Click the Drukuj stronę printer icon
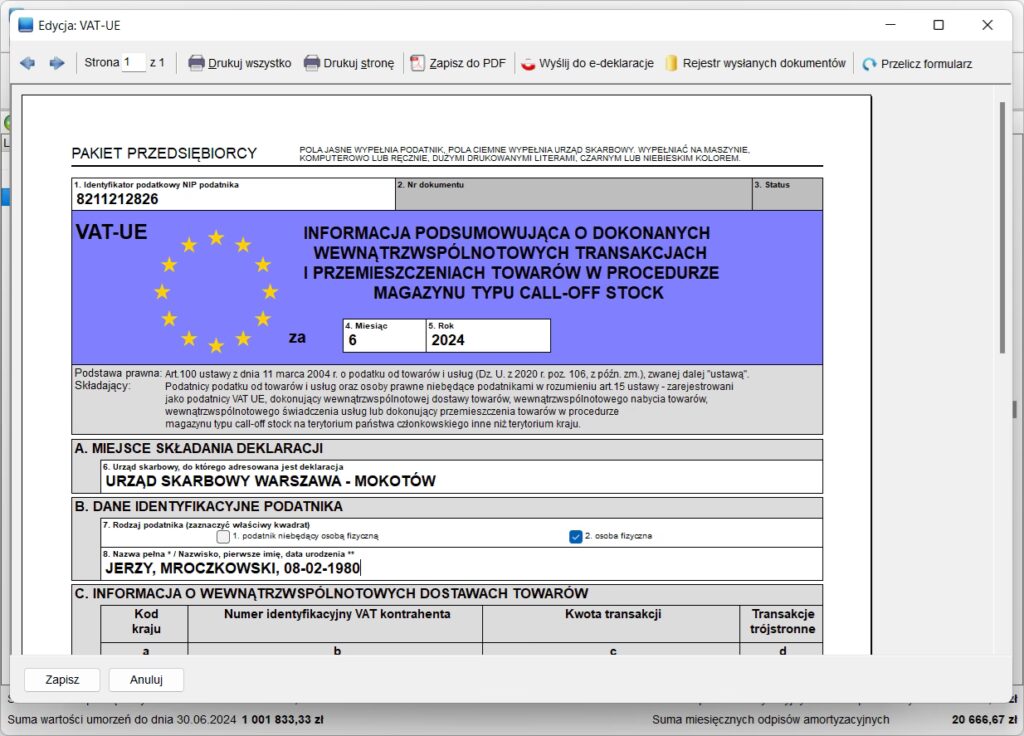 [312, 63]
